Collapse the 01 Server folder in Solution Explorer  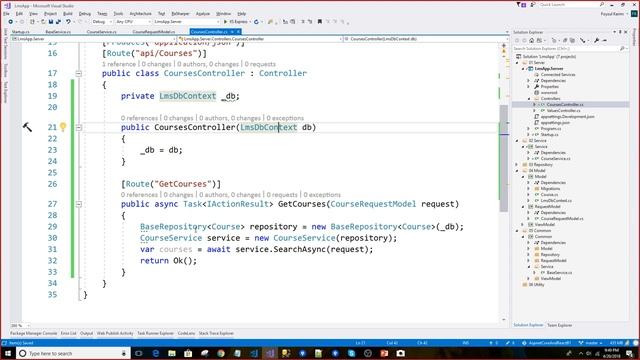pyautogui.click(x=518, y=62)
